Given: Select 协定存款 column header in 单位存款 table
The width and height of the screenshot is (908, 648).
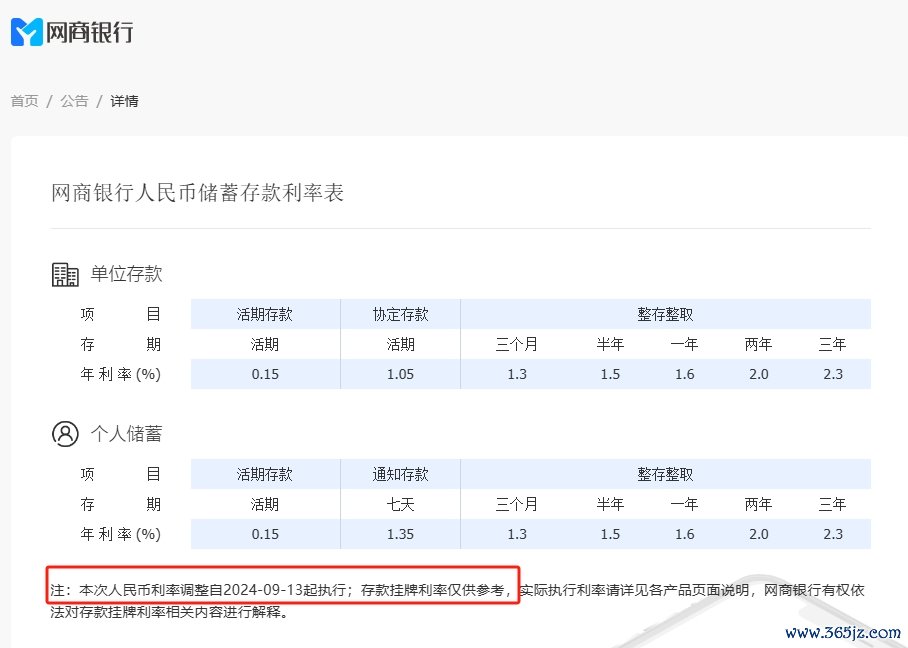Looking at the screenshot, I should coord(400,314).
